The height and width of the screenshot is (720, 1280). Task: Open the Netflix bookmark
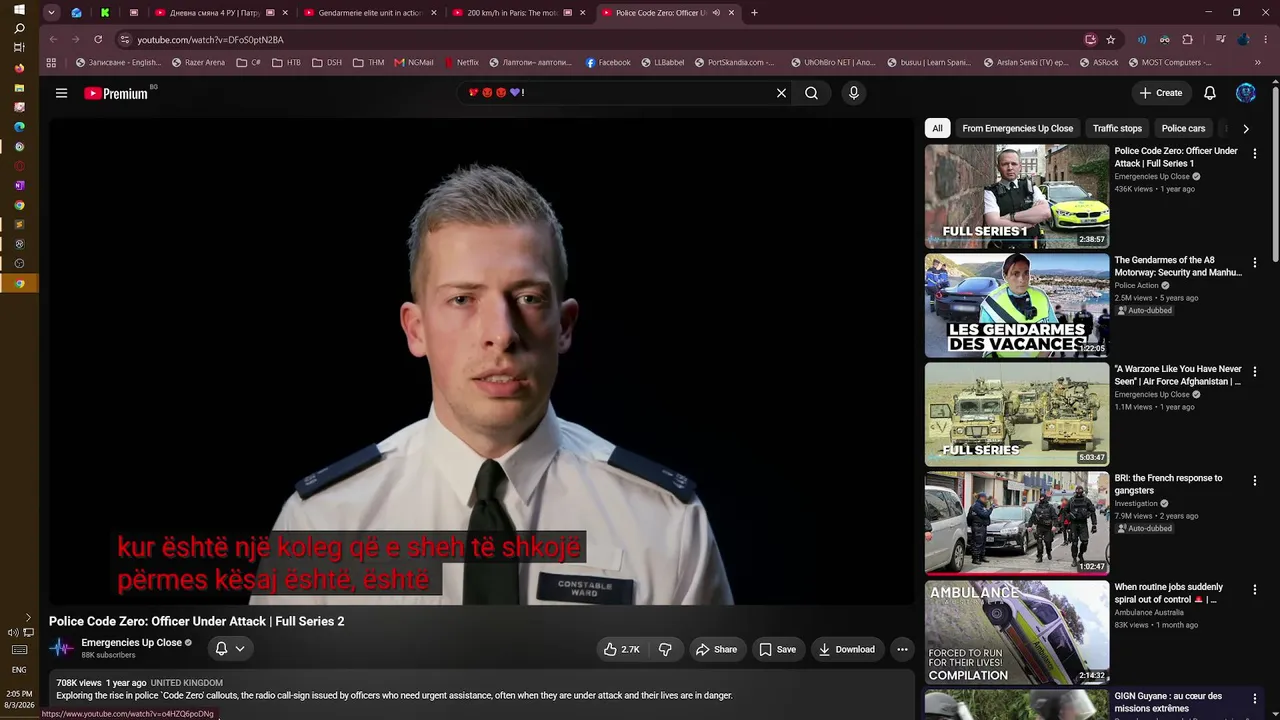coord(461,62)
